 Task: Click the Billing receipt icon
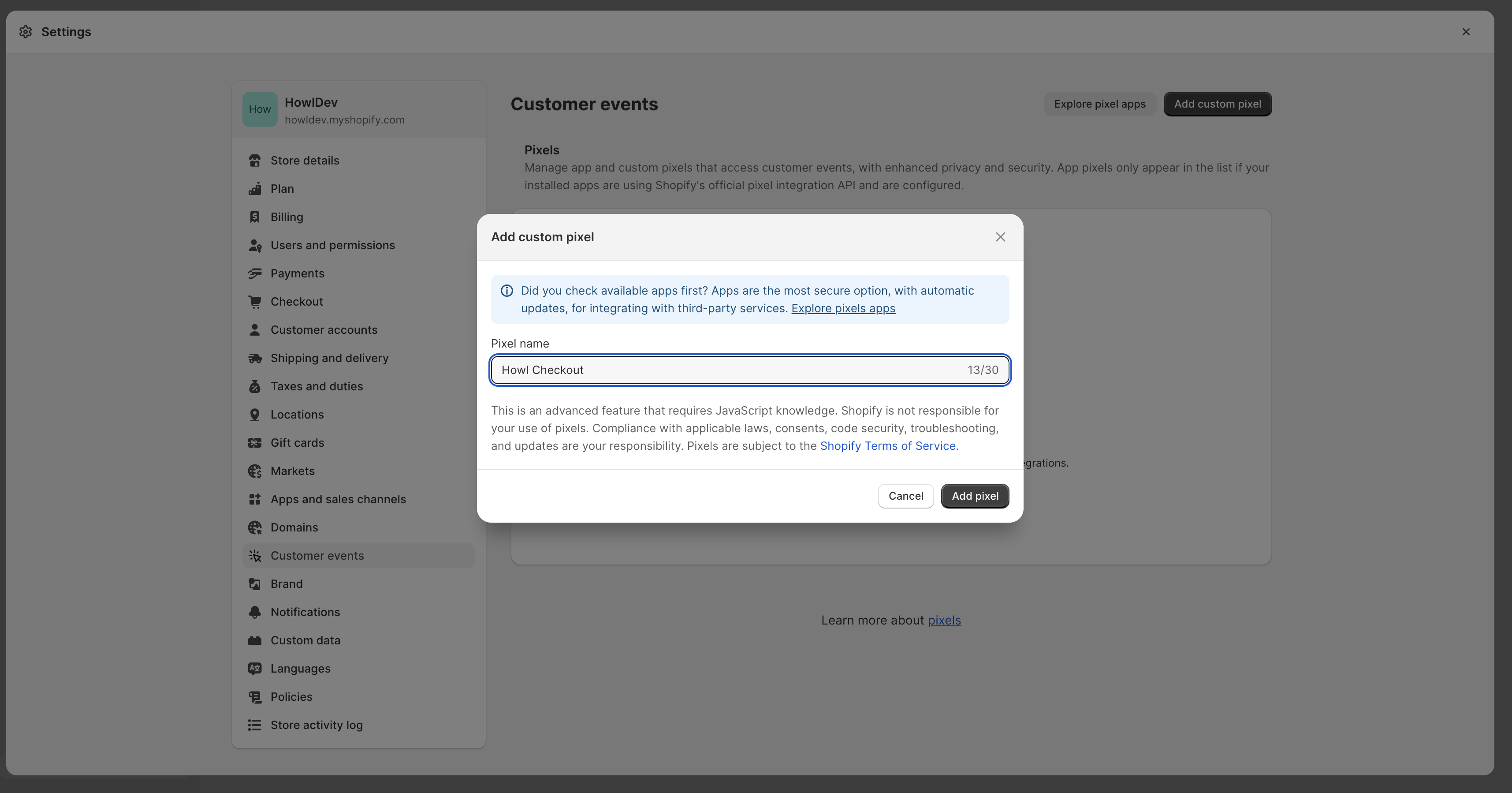click(254, 217)
